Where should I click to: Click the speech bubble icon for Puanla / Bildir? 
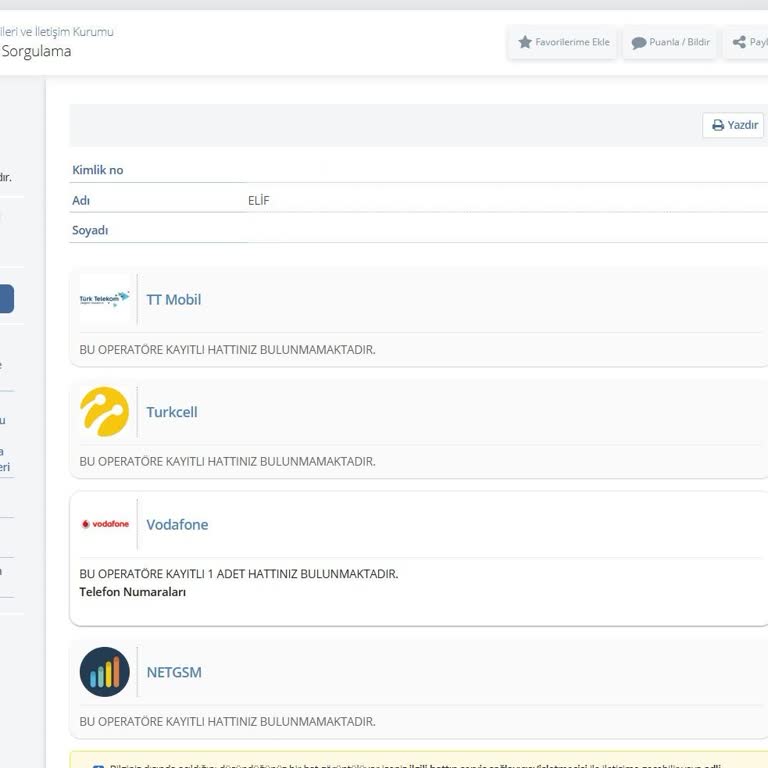tap(639, 43)
